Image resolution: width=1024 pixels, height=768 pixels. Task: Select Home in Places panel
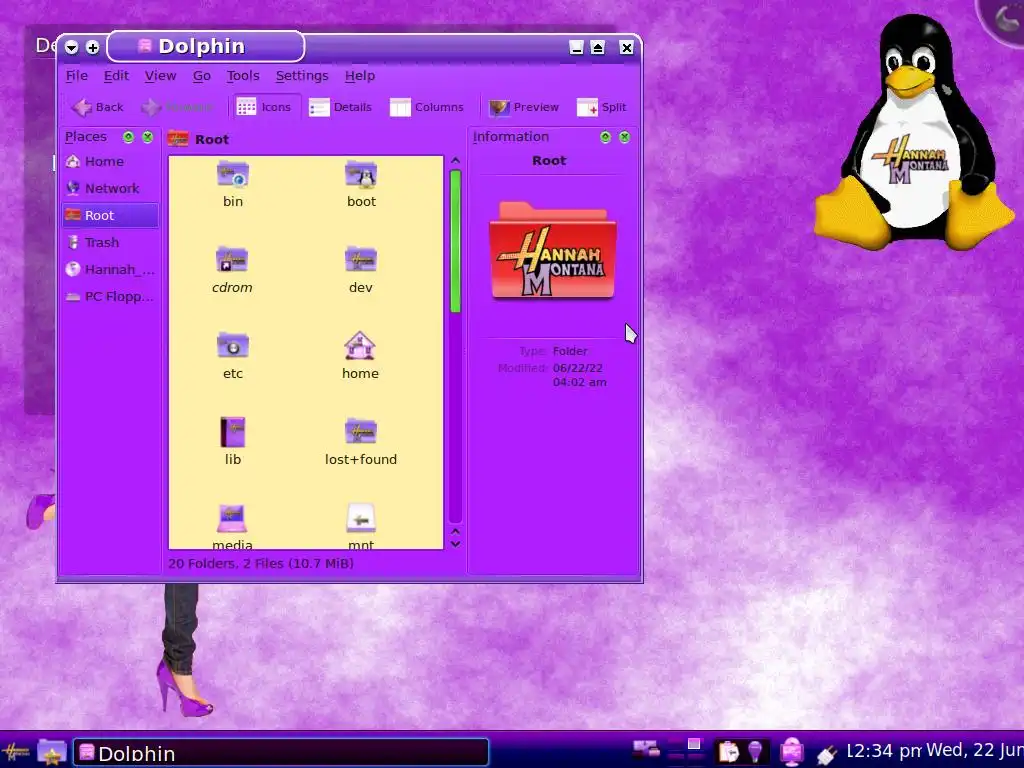click(x=110, y=161)
